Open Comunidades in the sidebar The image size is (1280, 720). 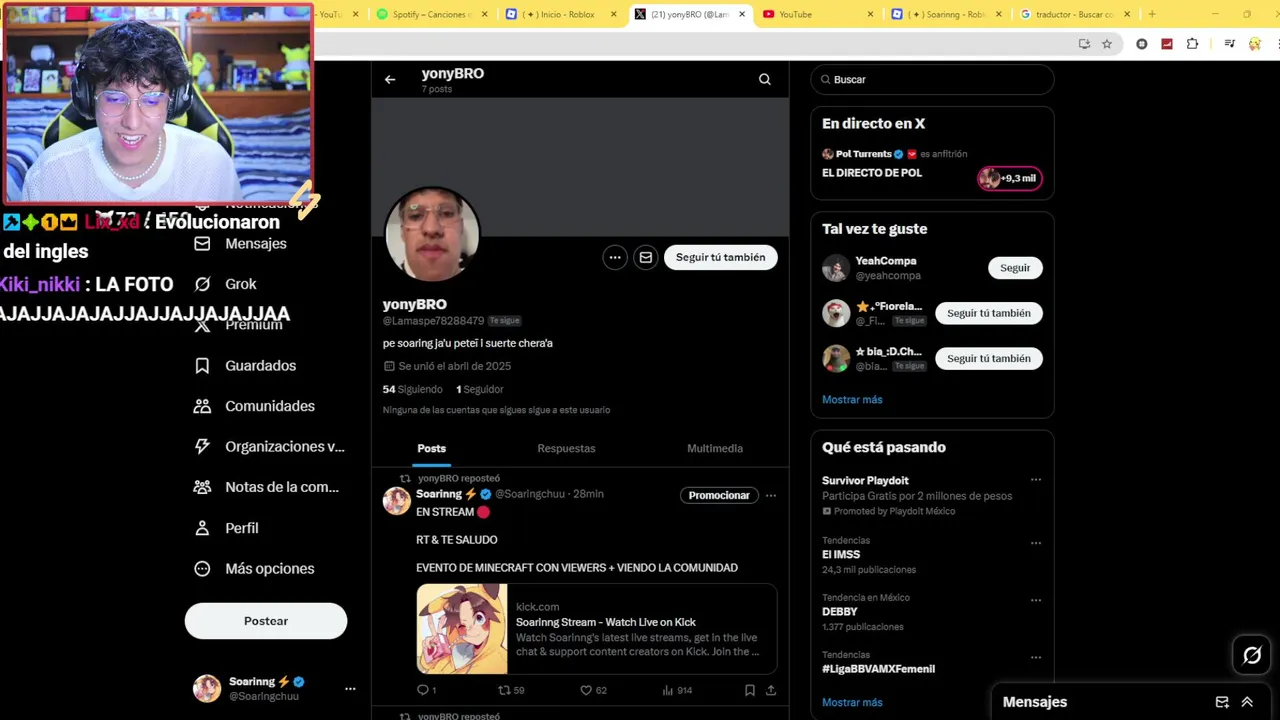tap(255, 406)
